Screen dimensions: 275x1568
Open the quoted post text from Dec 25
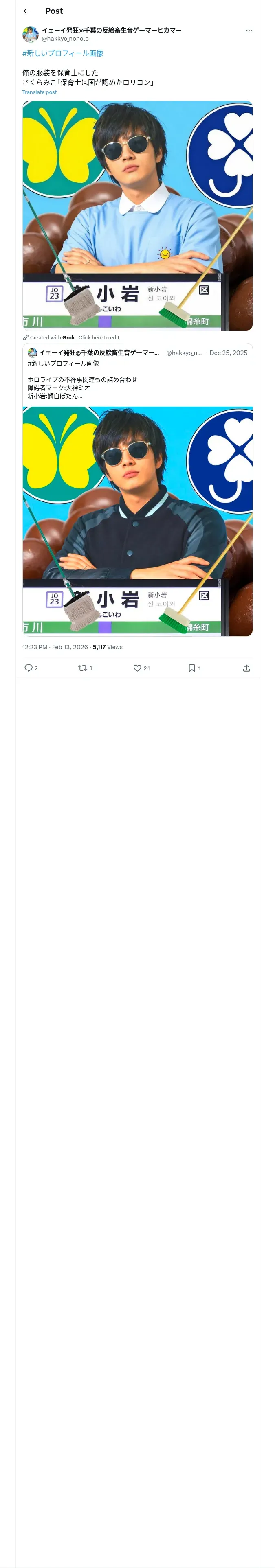82,379
